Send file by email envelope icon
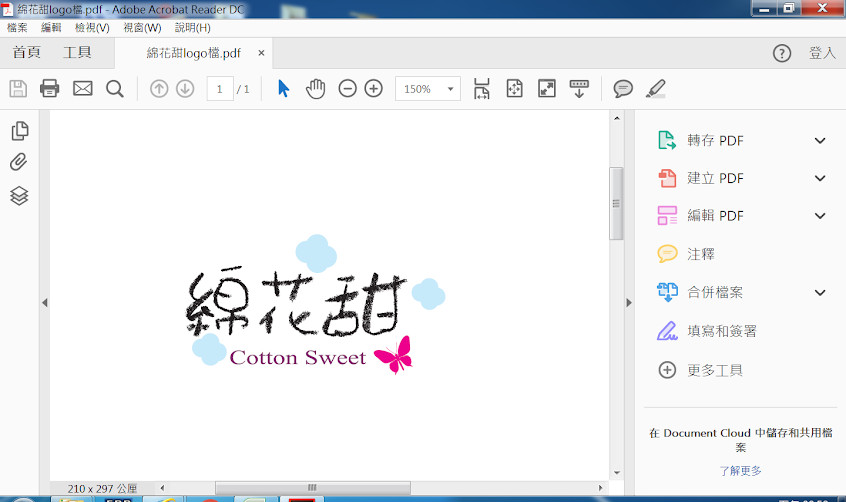Screen dimensions: 846x502 [83, 89]
